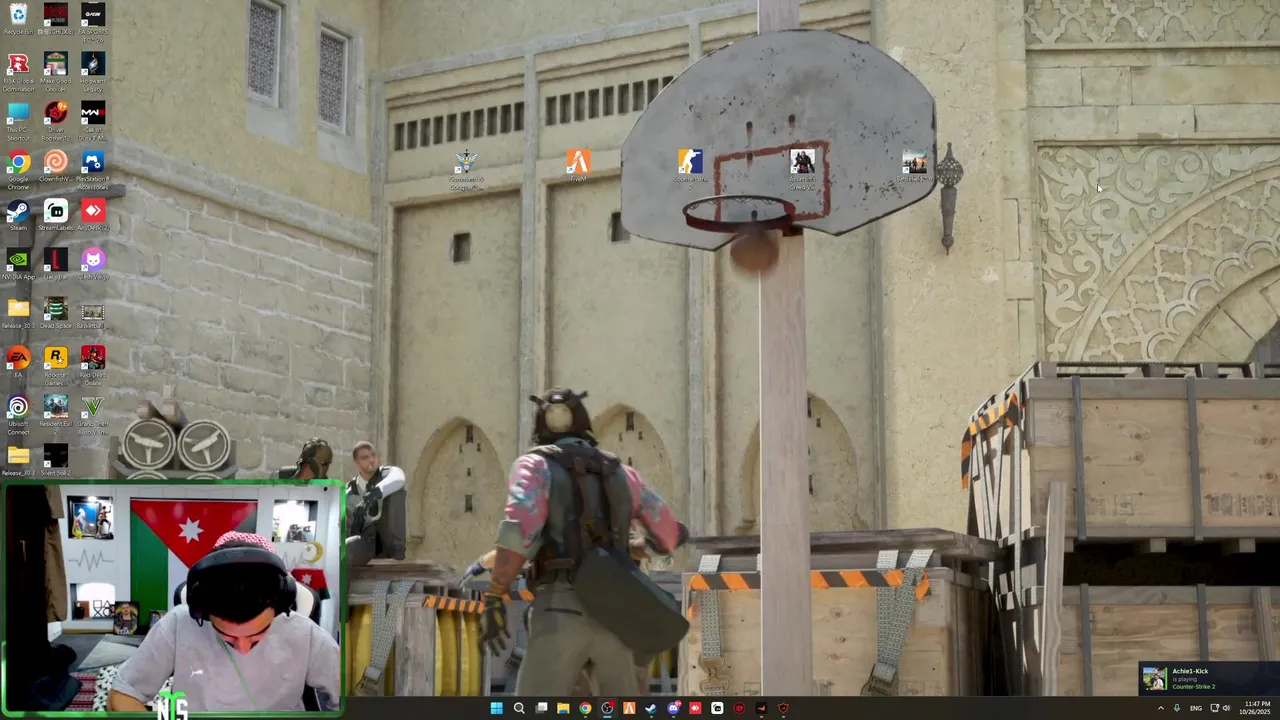
Task: Launch the Make Good Choices shortcut
Action: click(56, 70)
